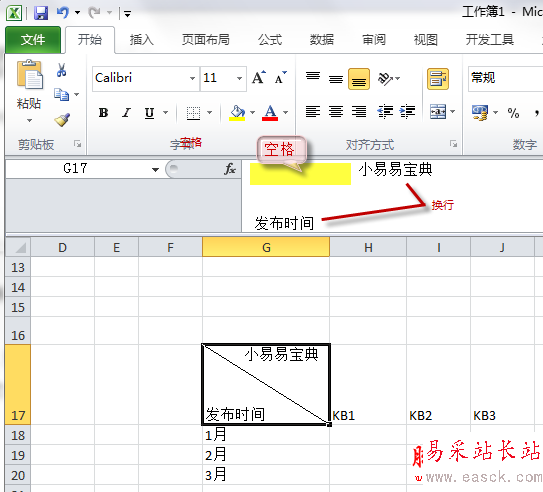
Task: Toggle Wrap Text button
Action: (438, 79)
